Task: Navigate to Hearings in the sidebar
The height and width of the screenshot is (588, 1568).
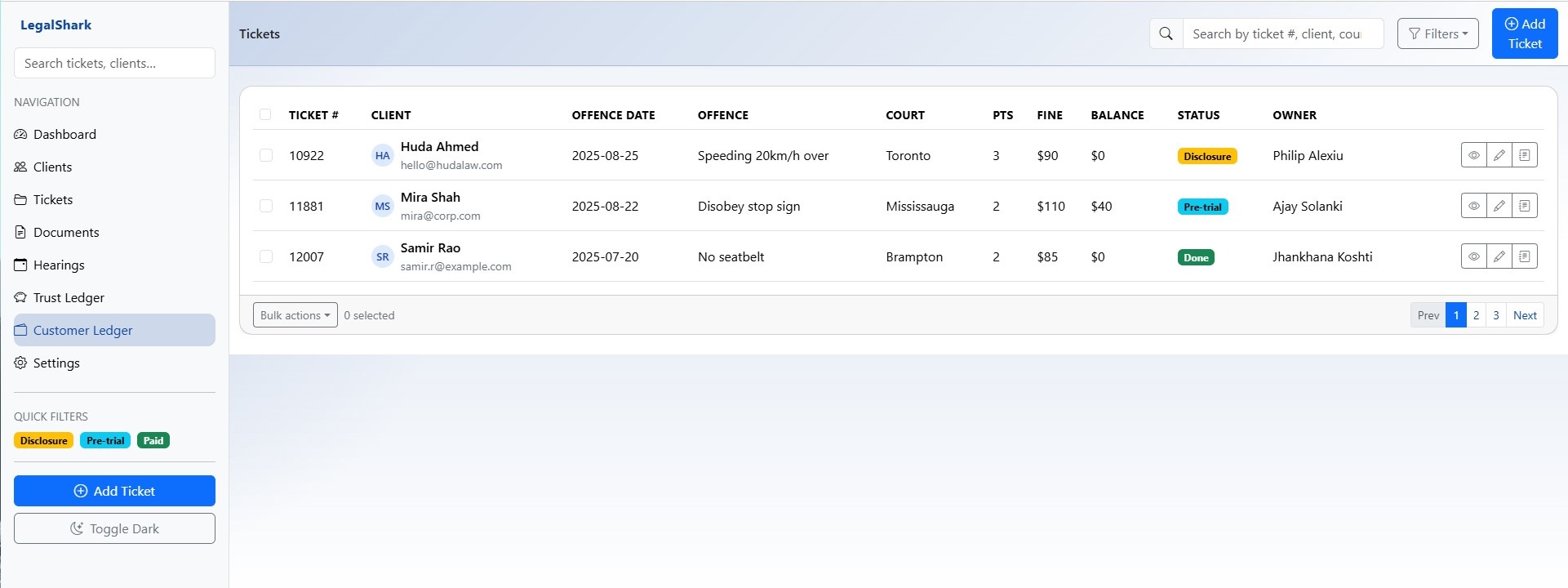Action: point(59,265)
